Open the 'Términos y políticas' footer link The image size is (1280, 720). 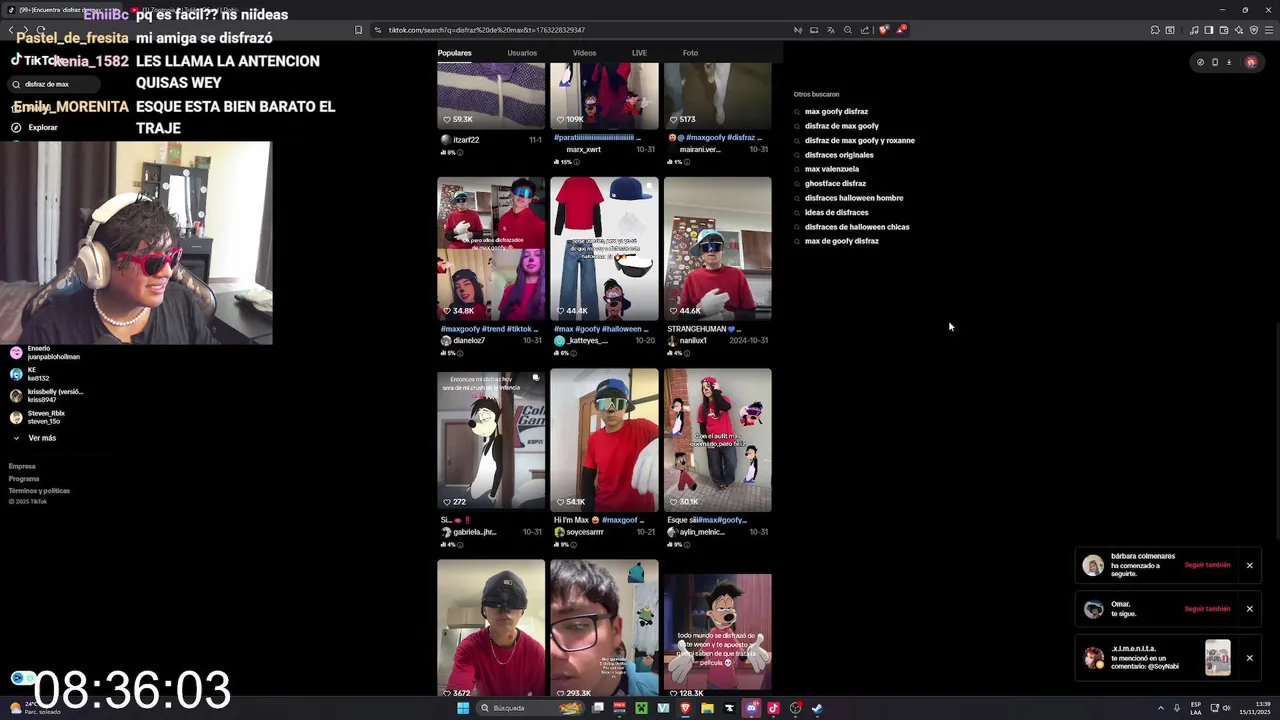[x=39, y=491]
